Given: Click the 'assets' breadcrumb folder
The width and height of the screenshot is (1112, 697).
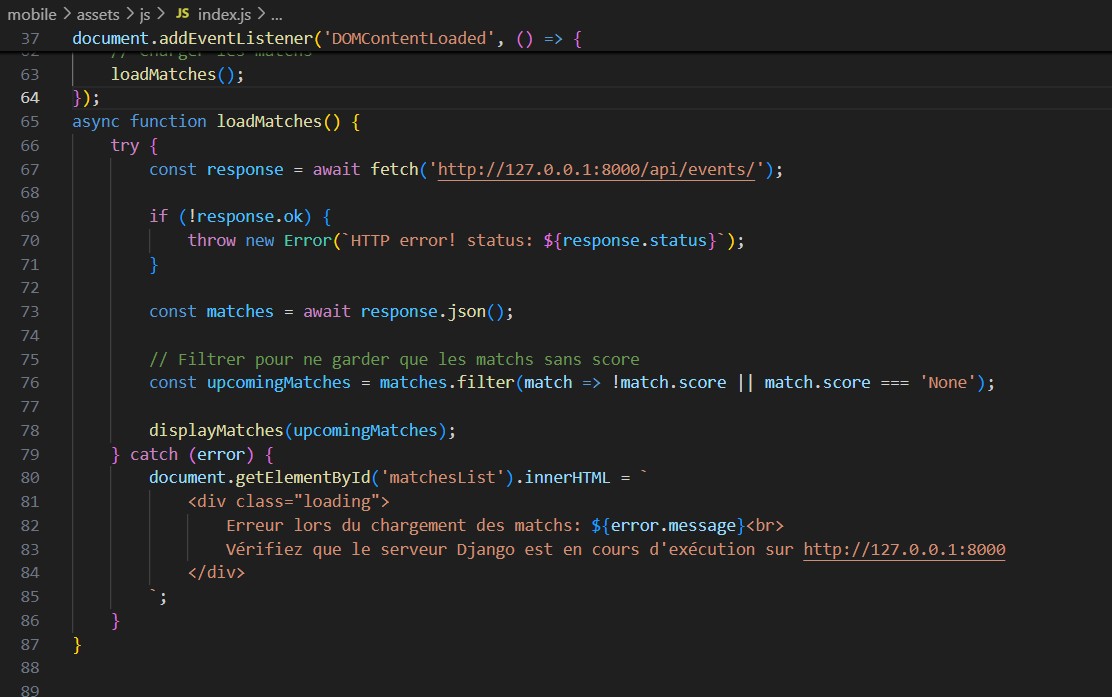Looking at the screenshot, I should (98, 14).
